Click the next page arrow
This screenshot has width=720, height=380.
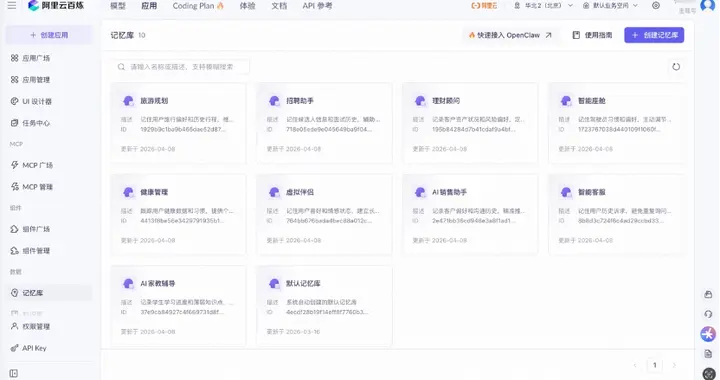pos(674,365)
